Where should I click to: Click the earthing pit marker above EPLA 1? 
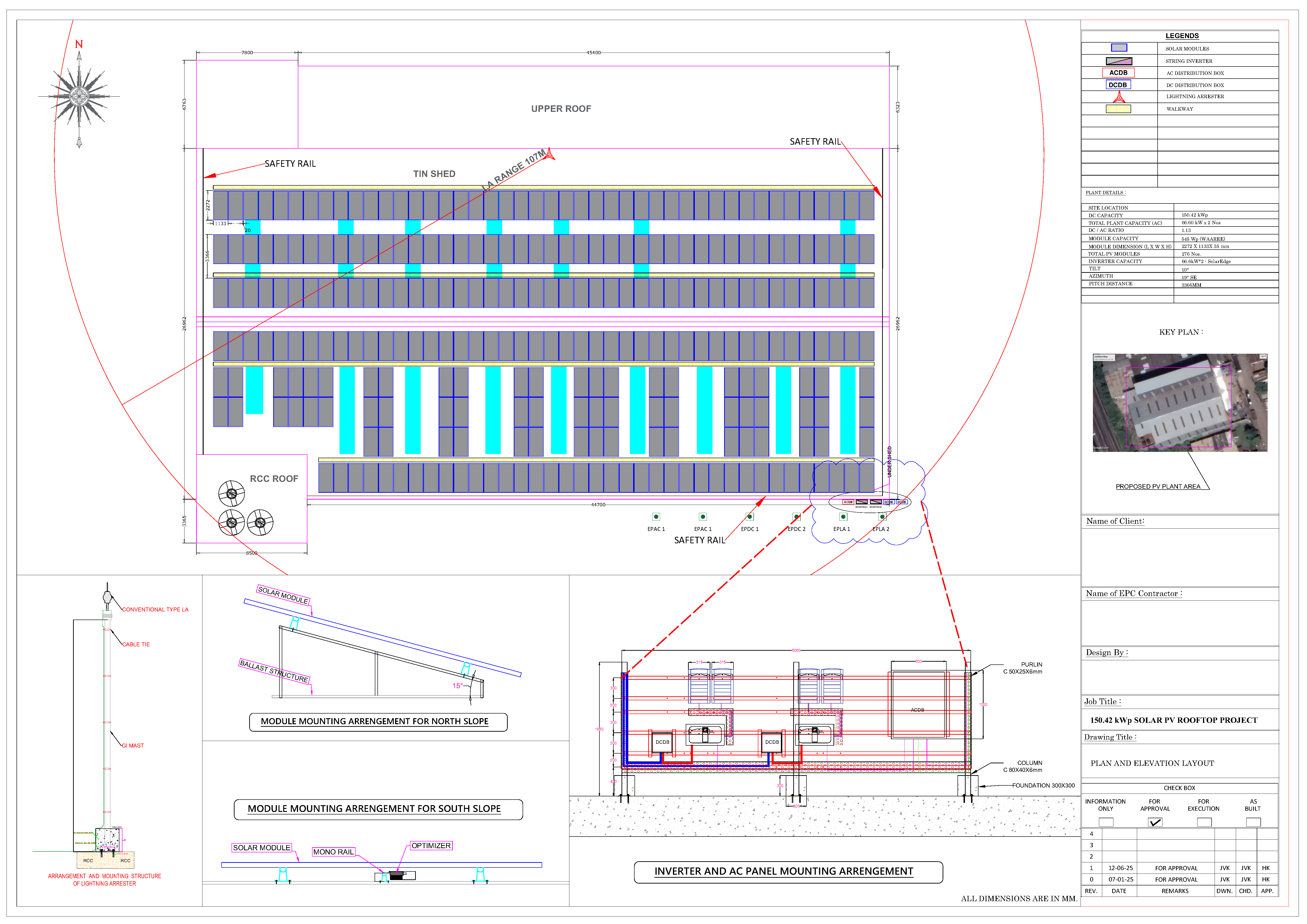coord(843,517)
